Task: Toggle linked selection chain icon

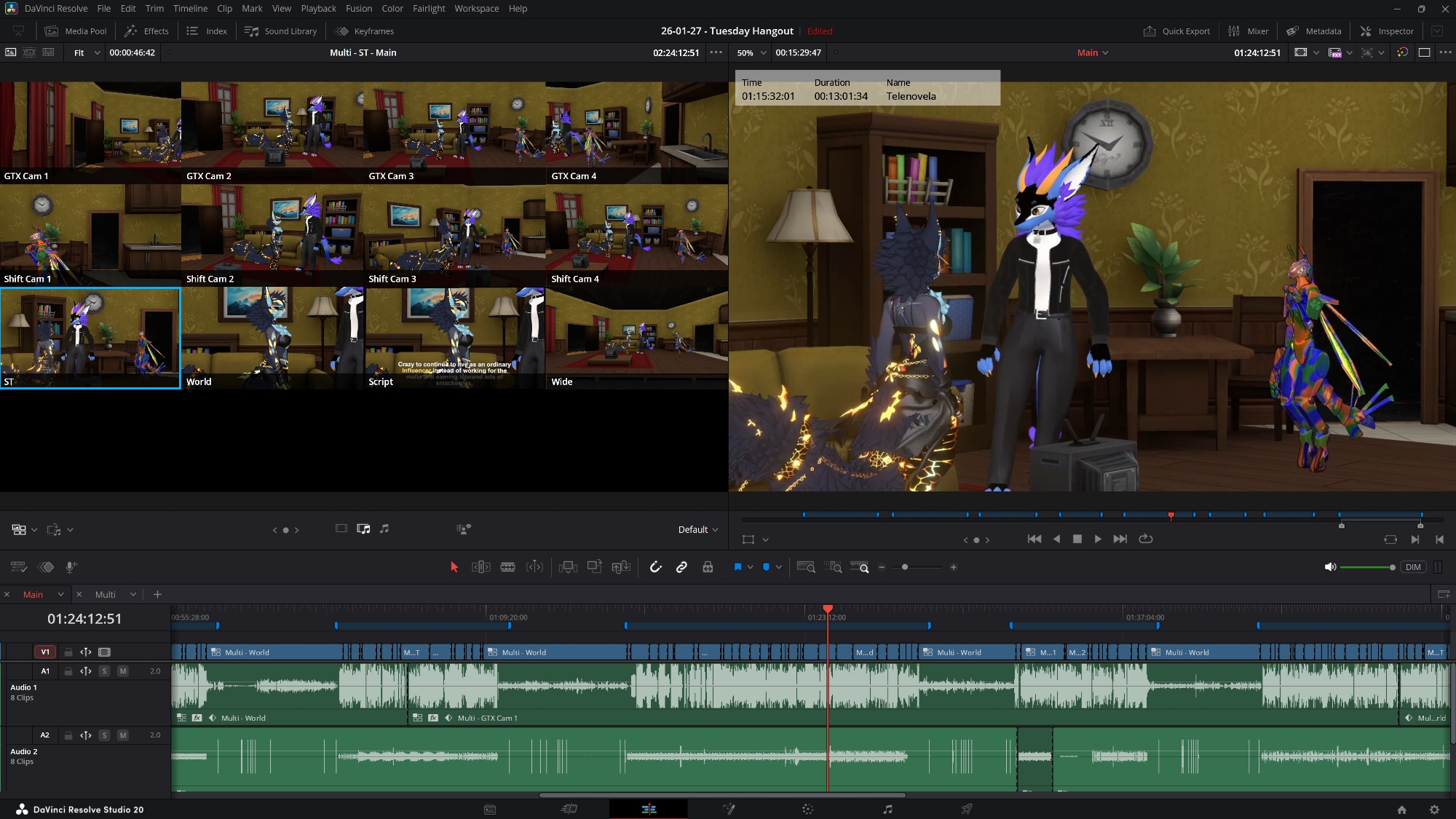Action: point(681,567)
